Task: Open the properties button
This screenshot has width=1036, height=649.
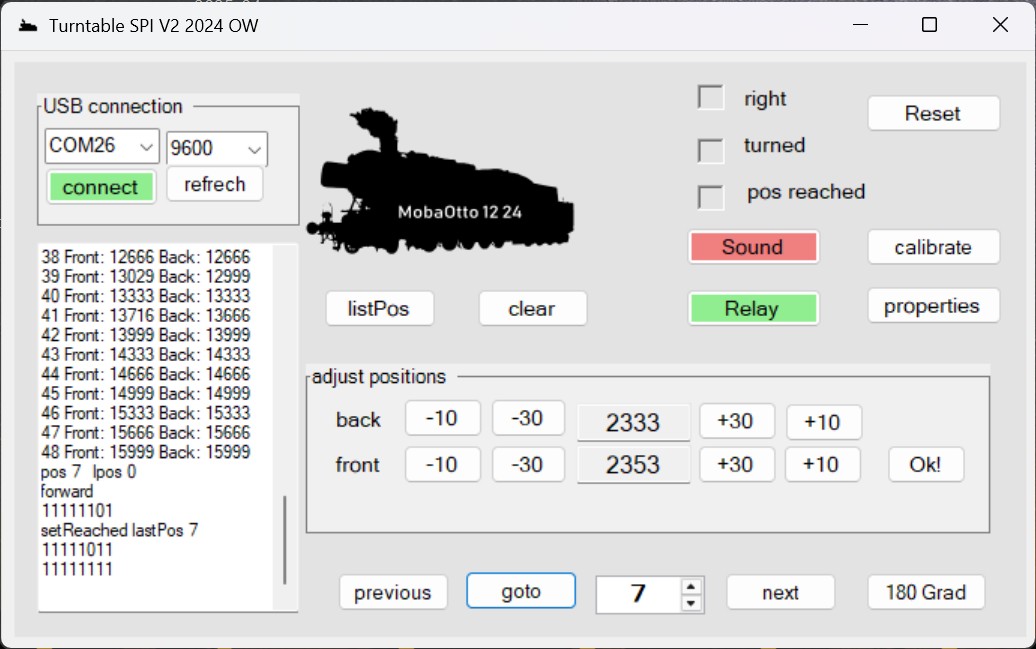Action: pos(933,306)
